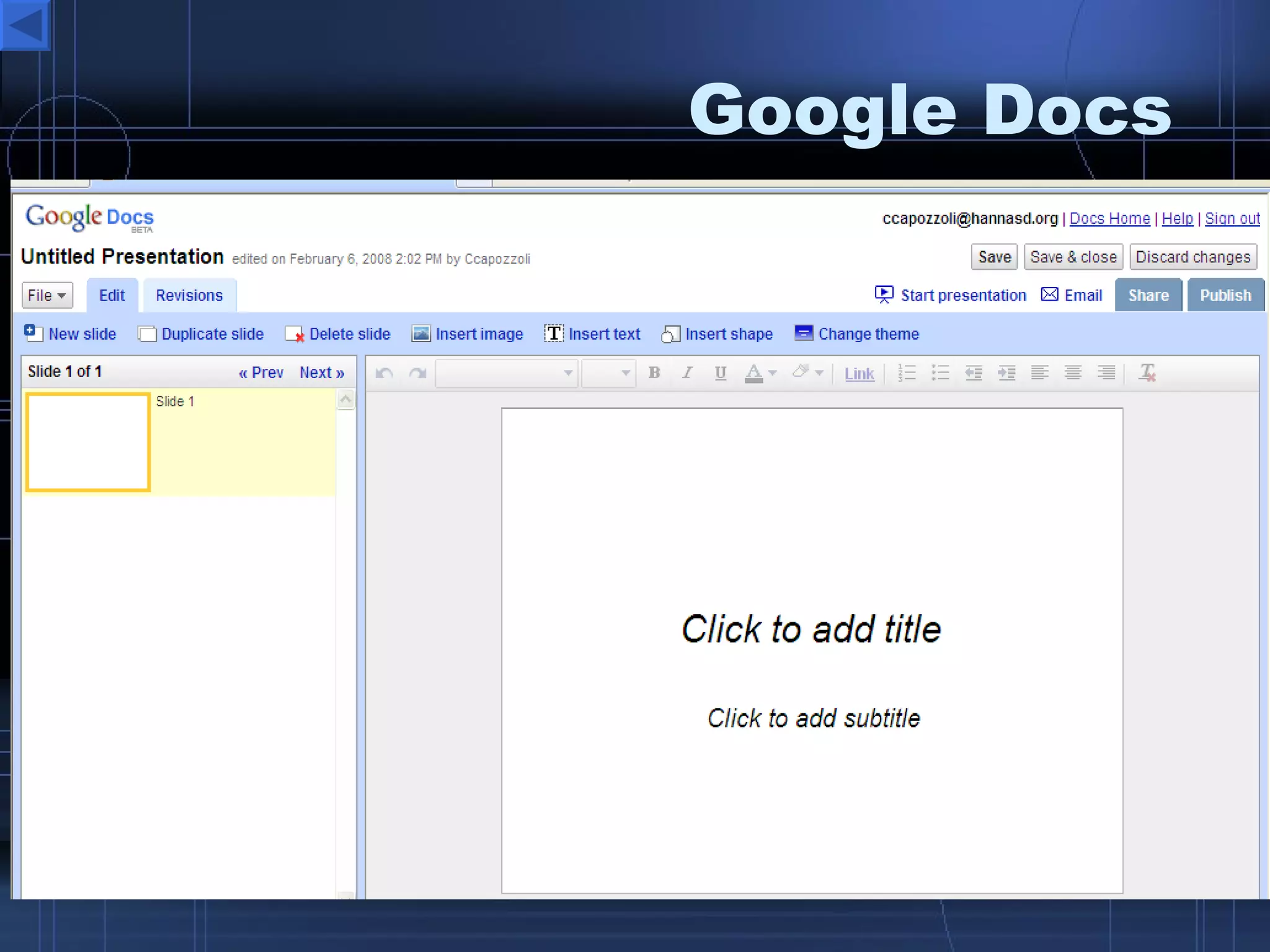Click the Email link text
Image resolution: width=1270 pixels, height=952 pixels.
[x=1083, y=296]
